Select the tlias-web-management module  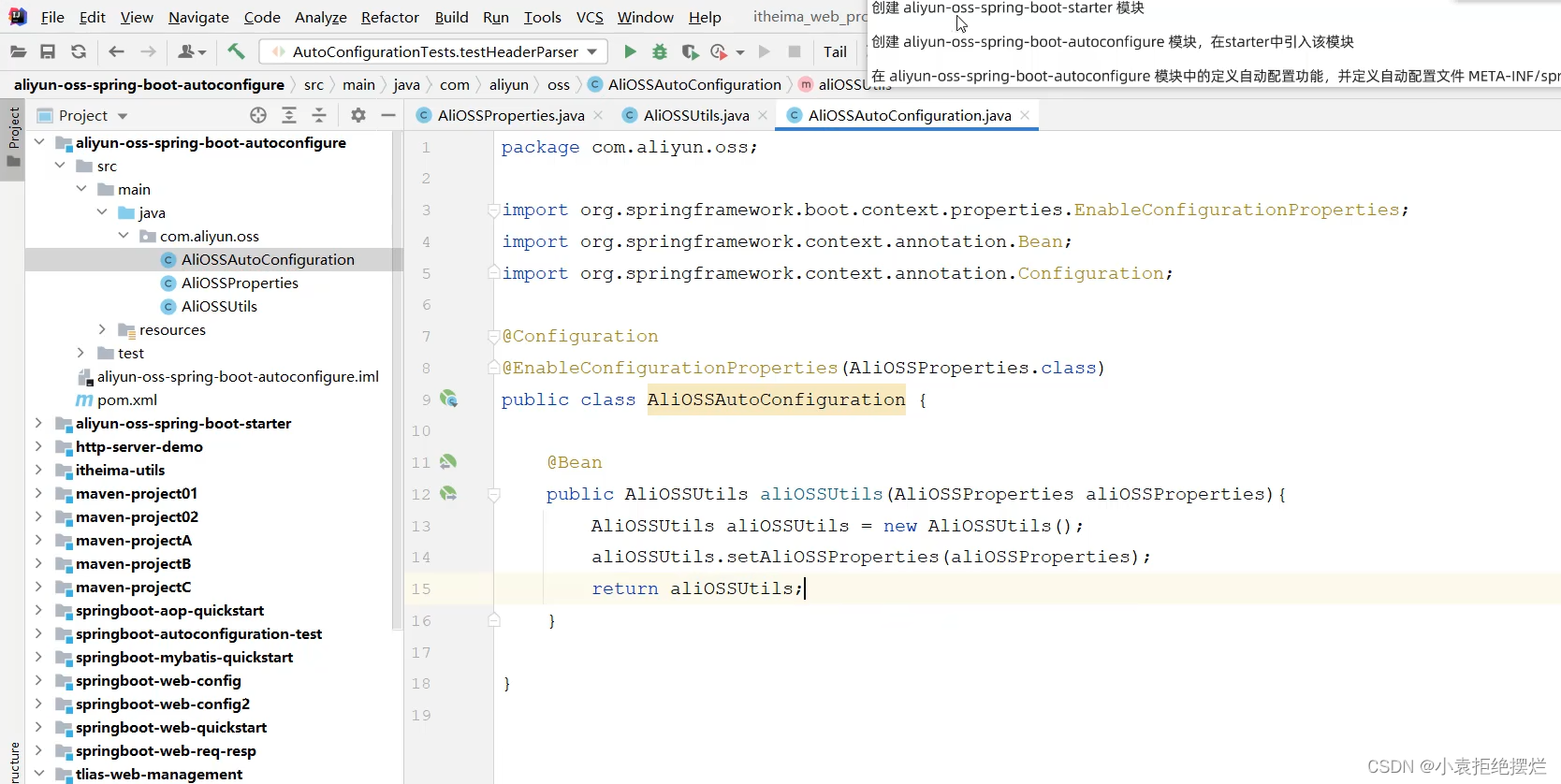[159, 774]
